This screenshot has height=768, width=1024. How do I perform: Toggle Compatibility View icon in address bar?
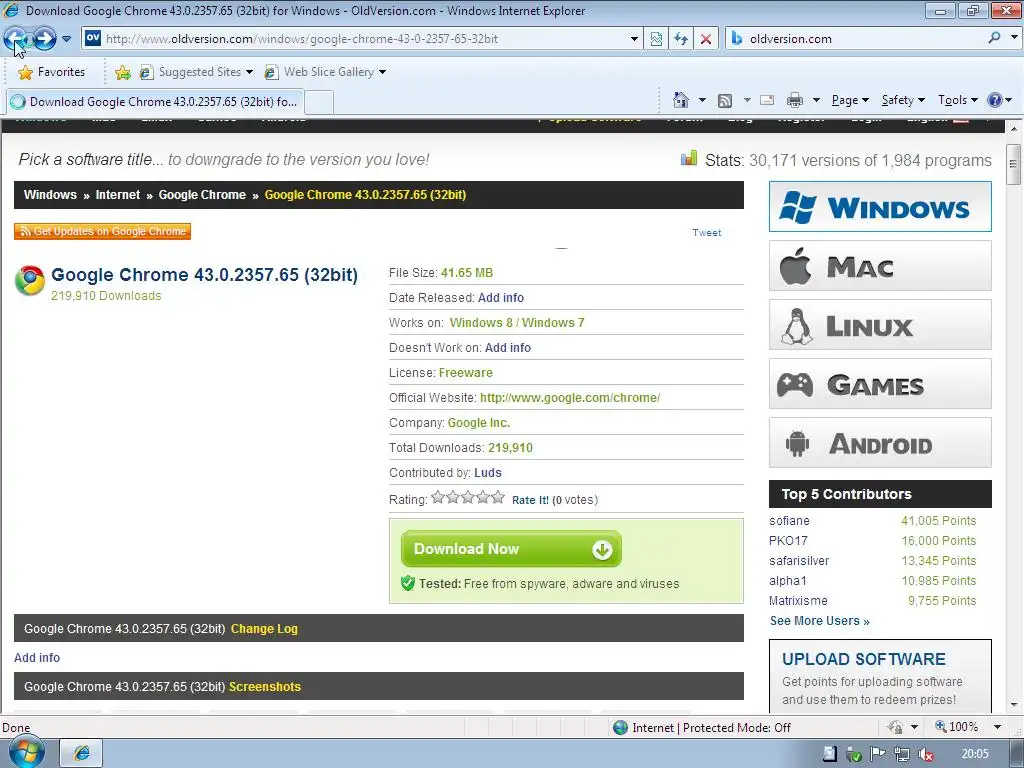tap(656, 39)
